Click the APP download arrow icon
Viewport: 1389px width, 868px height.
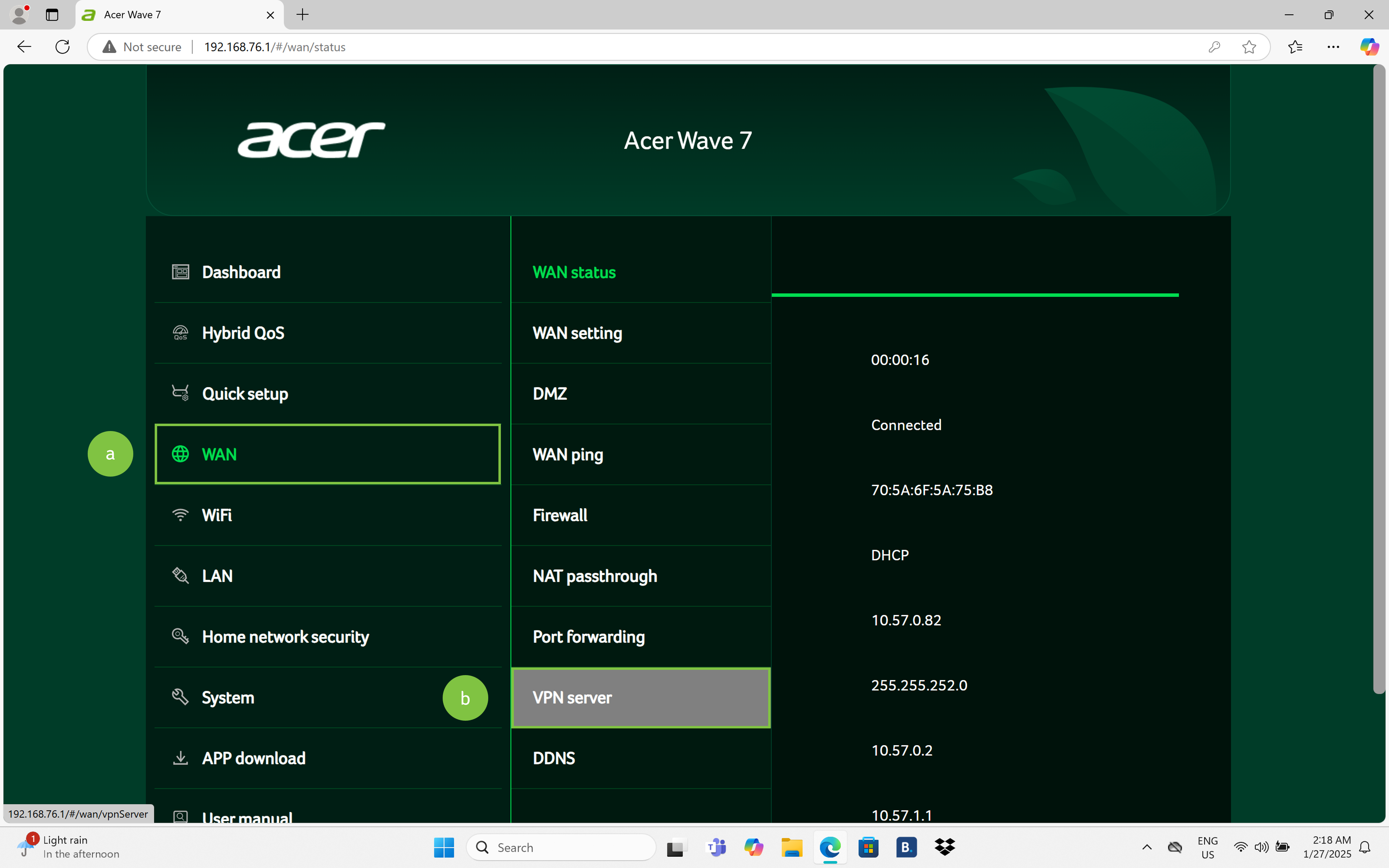coord(180,758)
